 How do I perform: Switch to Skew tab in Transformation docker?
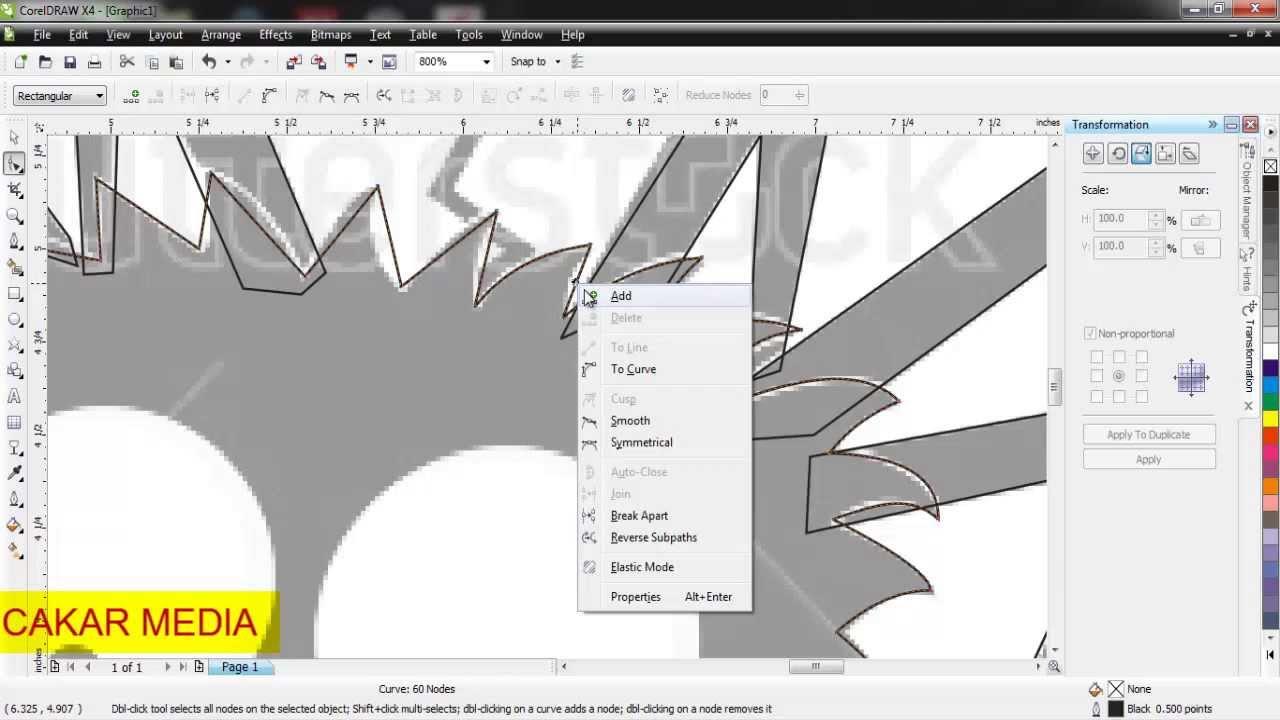[x=1189, y=153]
